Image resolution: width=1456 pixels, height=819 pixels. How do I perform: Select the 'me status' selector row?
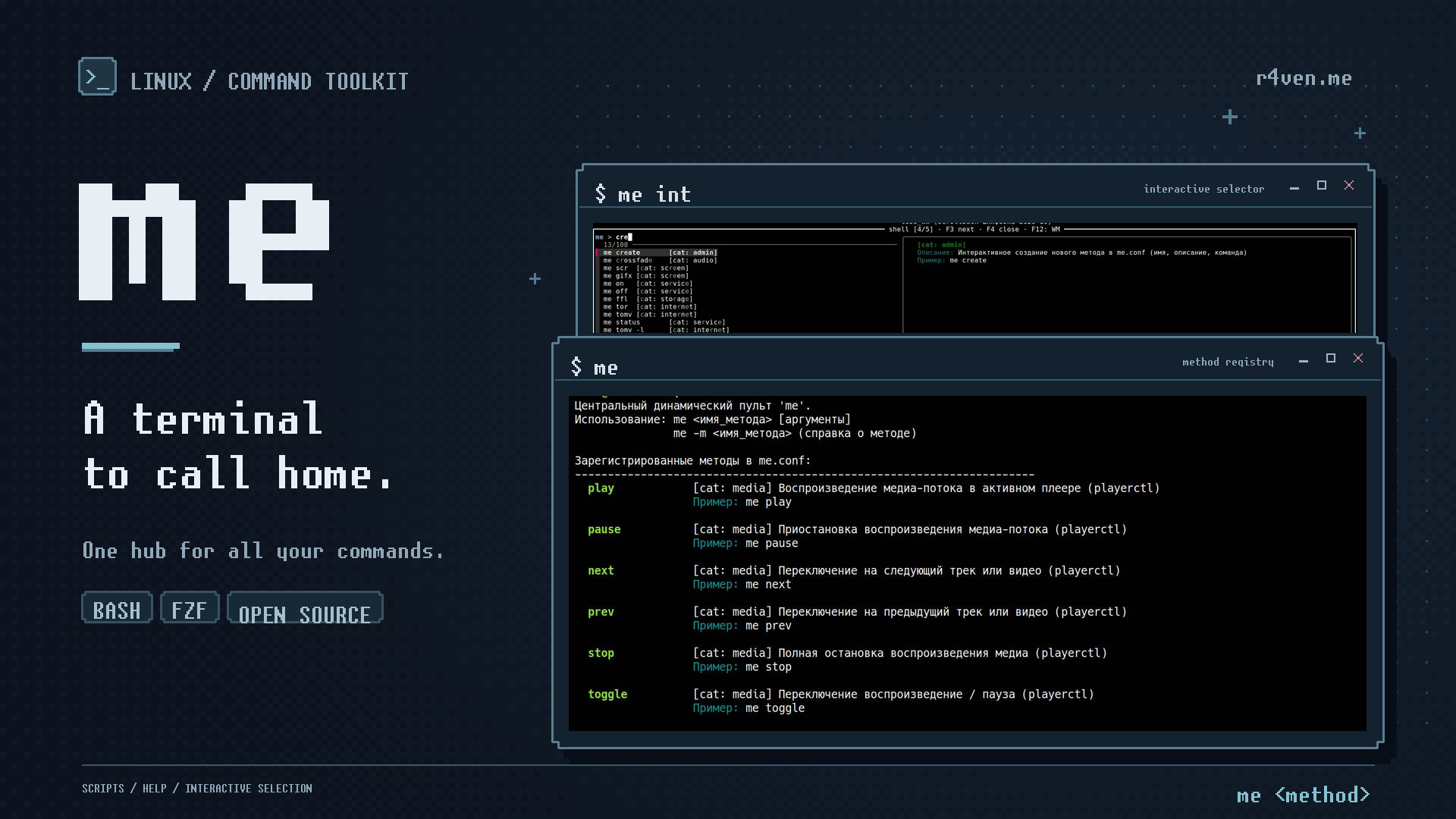point(664,322)
